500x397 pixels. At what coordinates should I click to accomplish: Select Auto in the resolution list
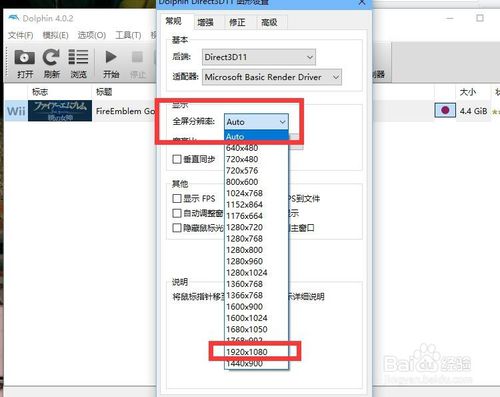click(x=256, y=136)
